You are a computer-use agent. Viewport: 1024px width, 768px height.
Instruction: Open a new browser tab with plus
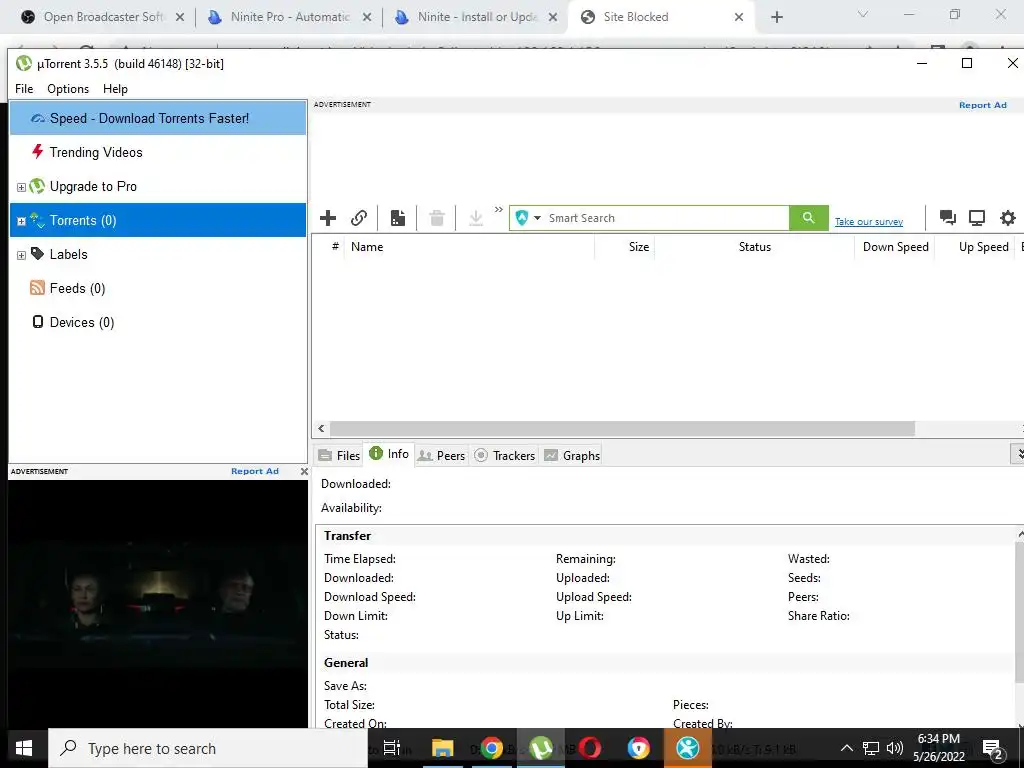tap(776, 17)
